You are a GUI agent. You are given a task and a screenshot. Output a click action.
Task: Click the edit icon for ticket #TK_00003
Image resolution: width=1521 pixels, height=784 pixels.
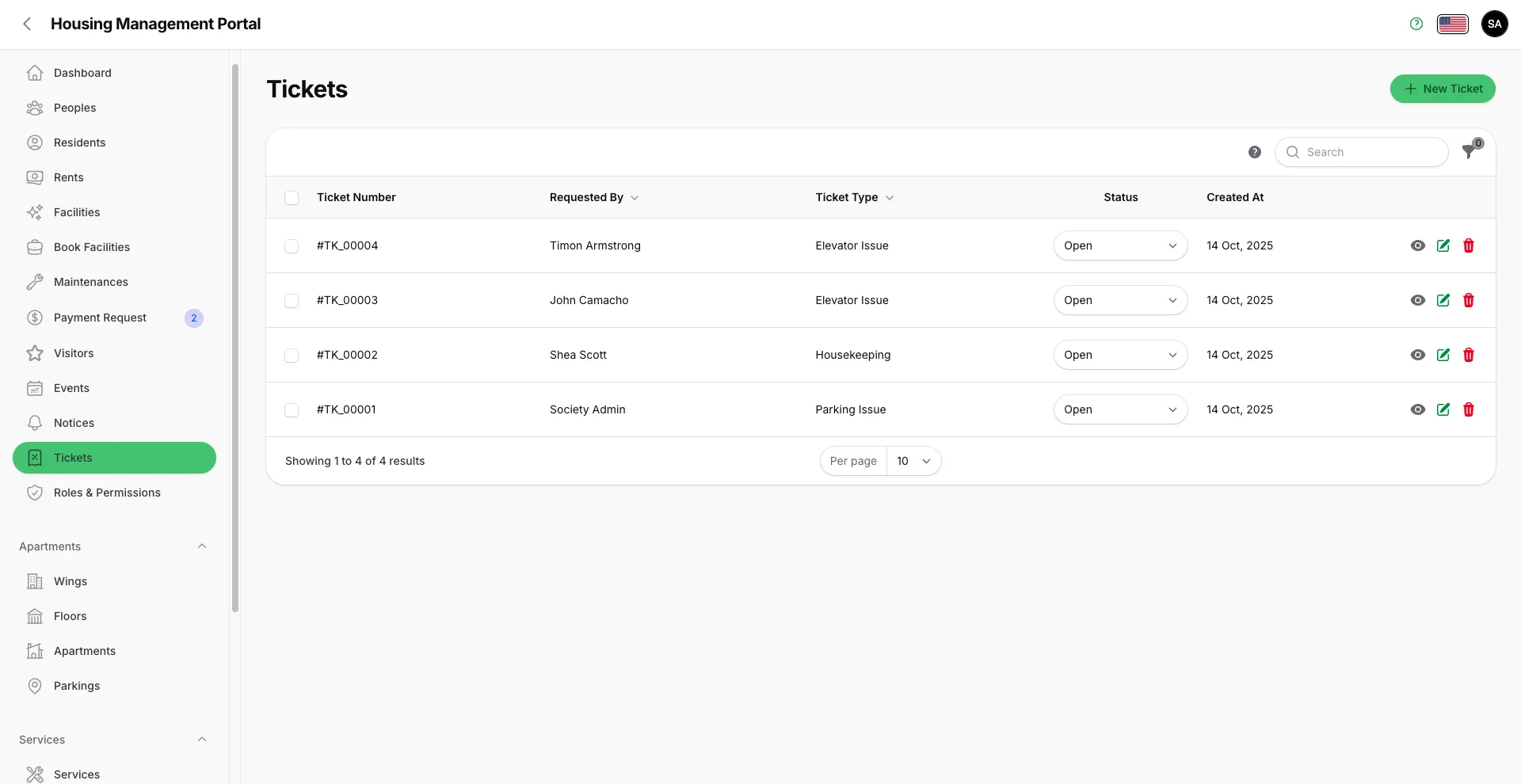[1443, 300]
